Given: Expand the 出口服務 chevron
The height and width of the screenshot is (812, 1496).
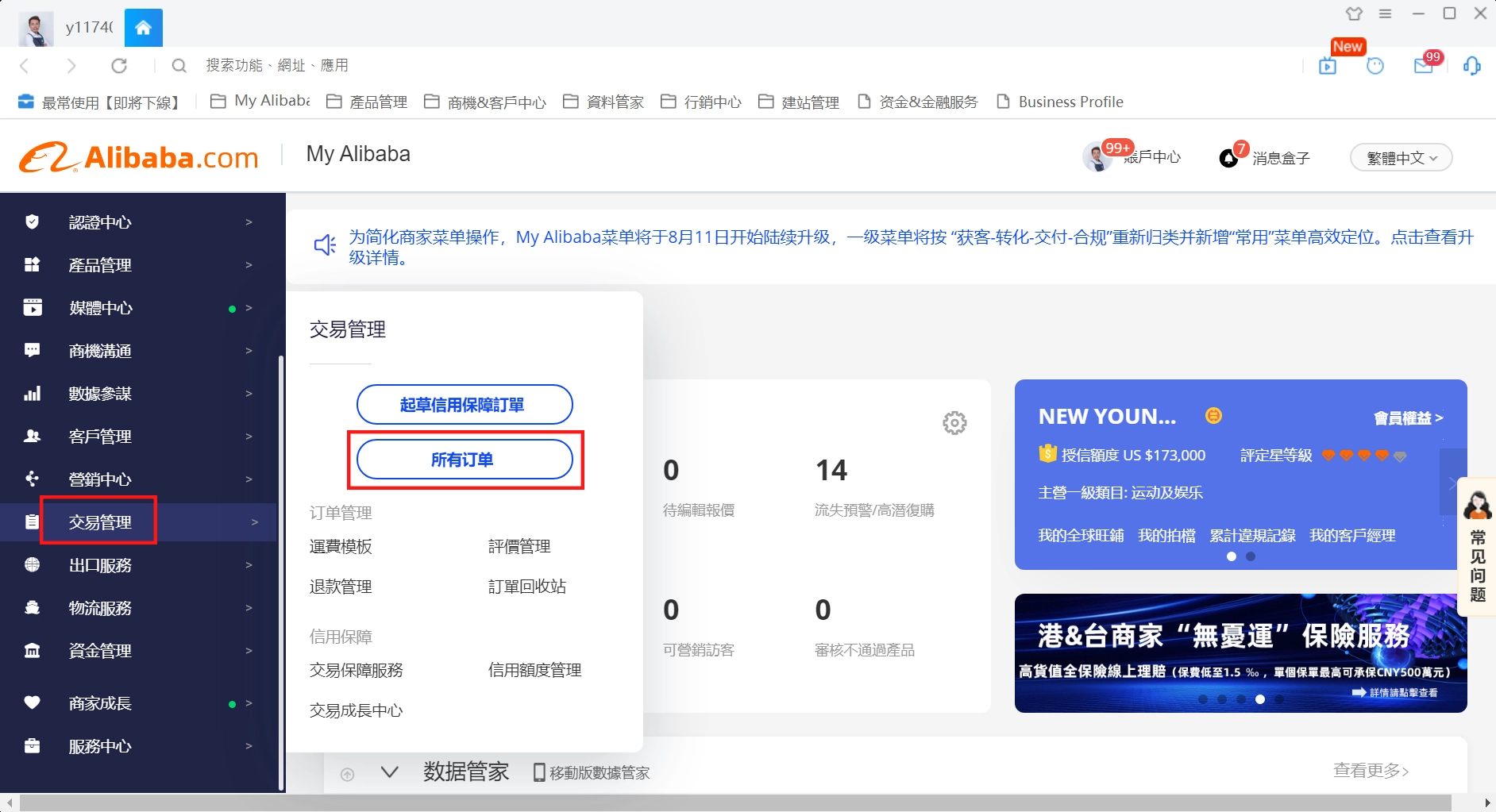Looking at the screenshot, I should (x=249, y=565).
